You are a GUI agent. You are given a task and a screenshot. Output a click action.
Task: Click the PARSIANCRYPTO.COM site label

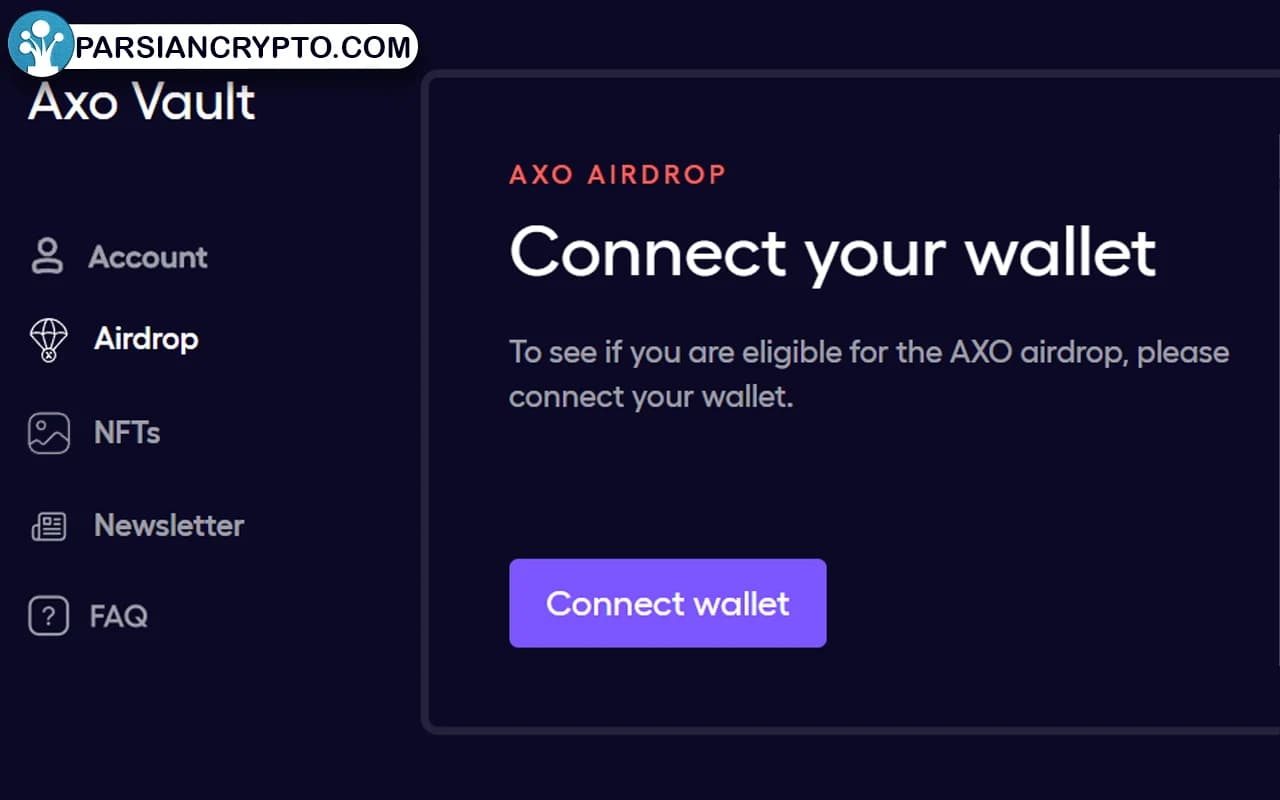click(244, 46)
